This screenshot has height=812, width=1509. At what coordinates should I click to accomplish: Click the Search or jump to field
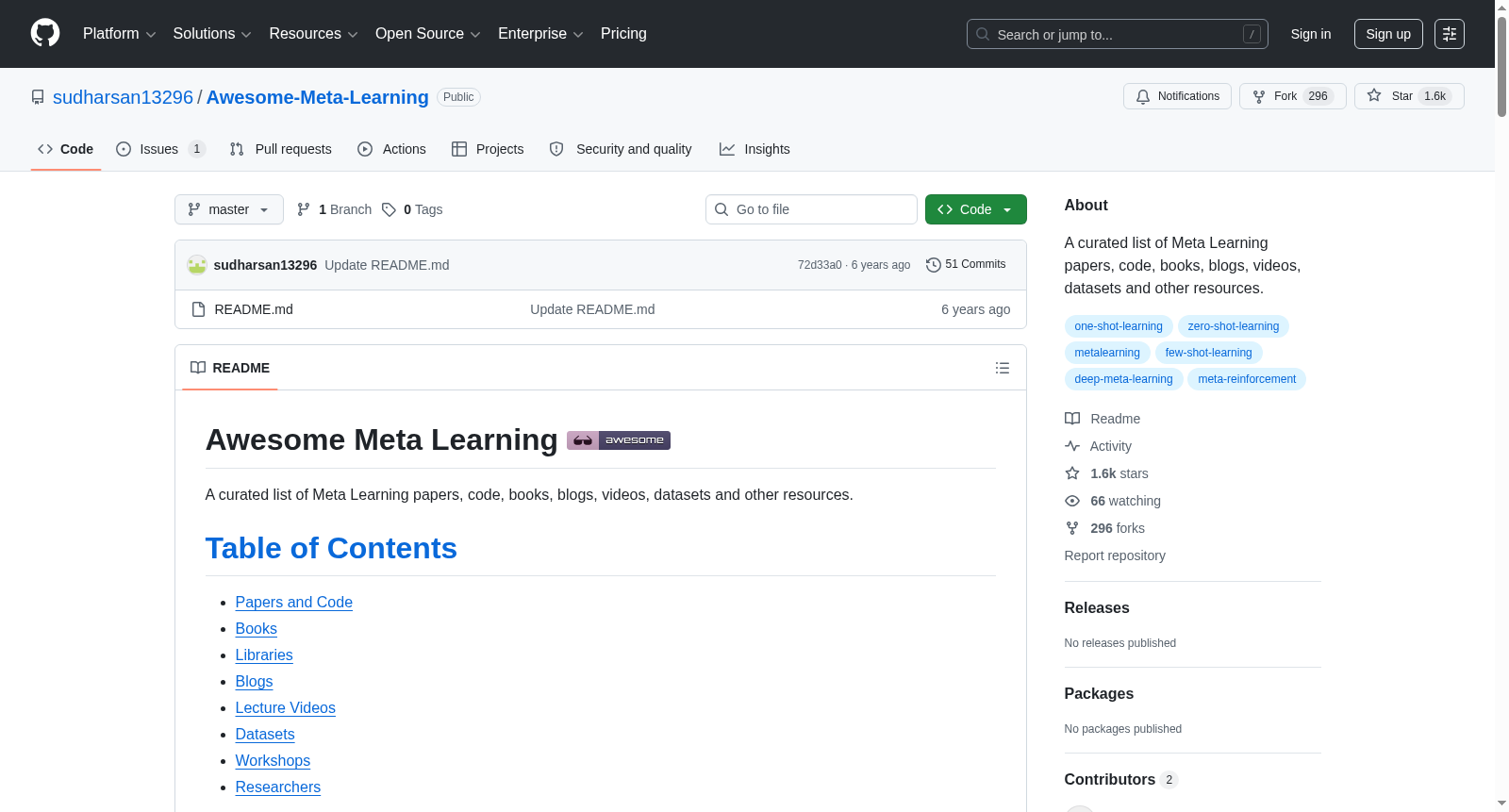point(1118,34)
